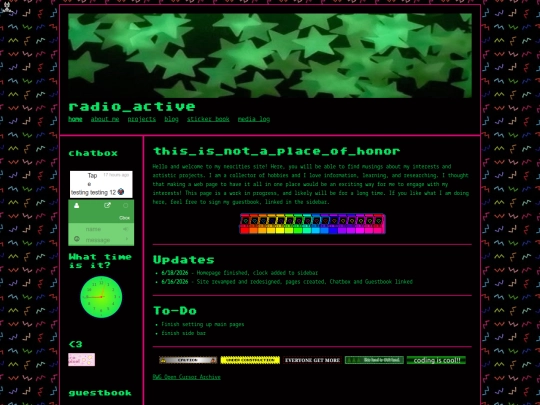The image size is (540, 405).
Task: Click the green 'site hand-coded' tree badge
Action: (x=374, y=360)
